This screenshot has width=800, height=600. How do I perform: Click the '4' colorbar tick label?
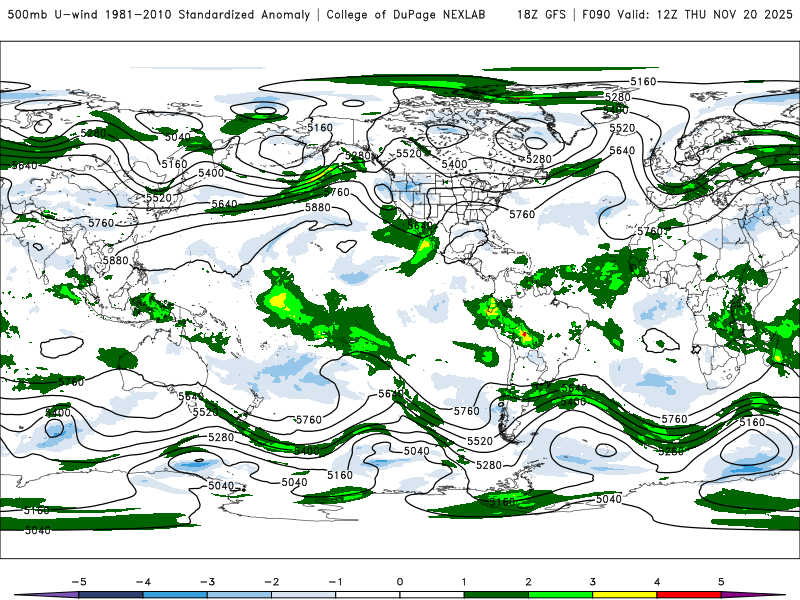tap(657, 582)
